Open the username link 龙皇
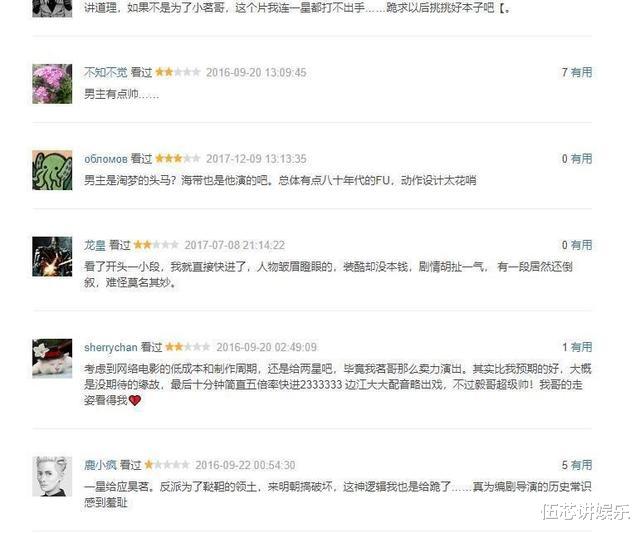Viewport: 640px width, 533px height. coord(95,245)
